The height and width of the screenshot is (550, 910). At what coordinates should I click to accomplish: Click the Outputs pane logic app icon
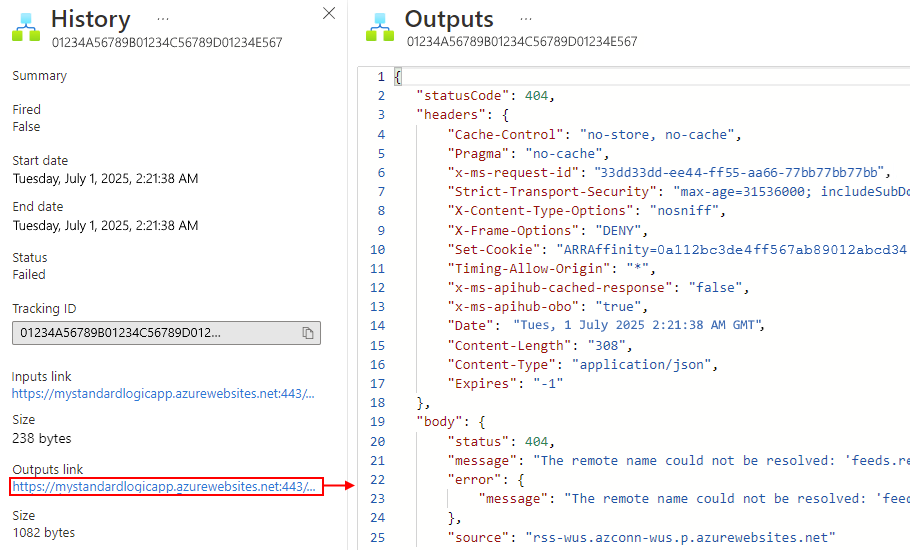click(x=380, y=27)
